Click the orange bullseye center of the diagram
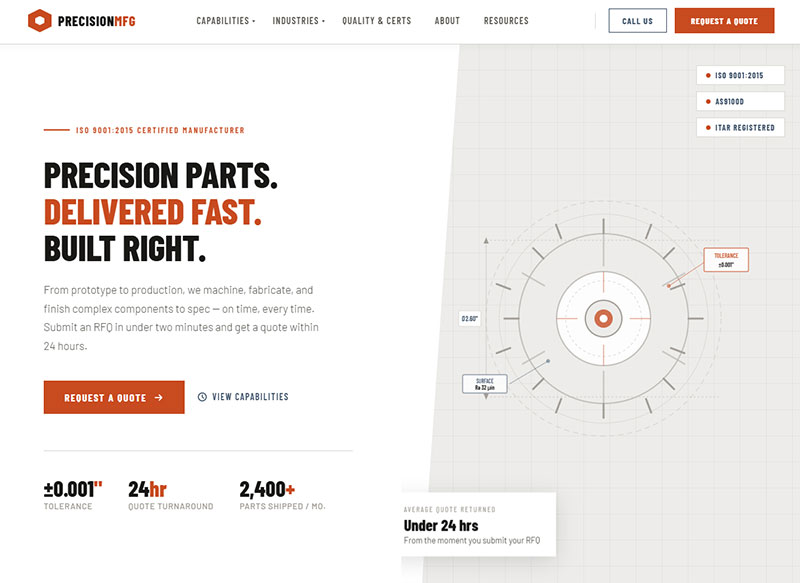800x583 pixels. coord(603,318)
